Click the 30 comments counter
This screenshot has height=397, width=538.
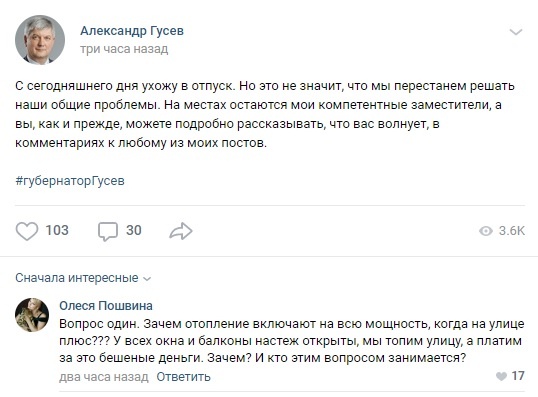(133, 230)
